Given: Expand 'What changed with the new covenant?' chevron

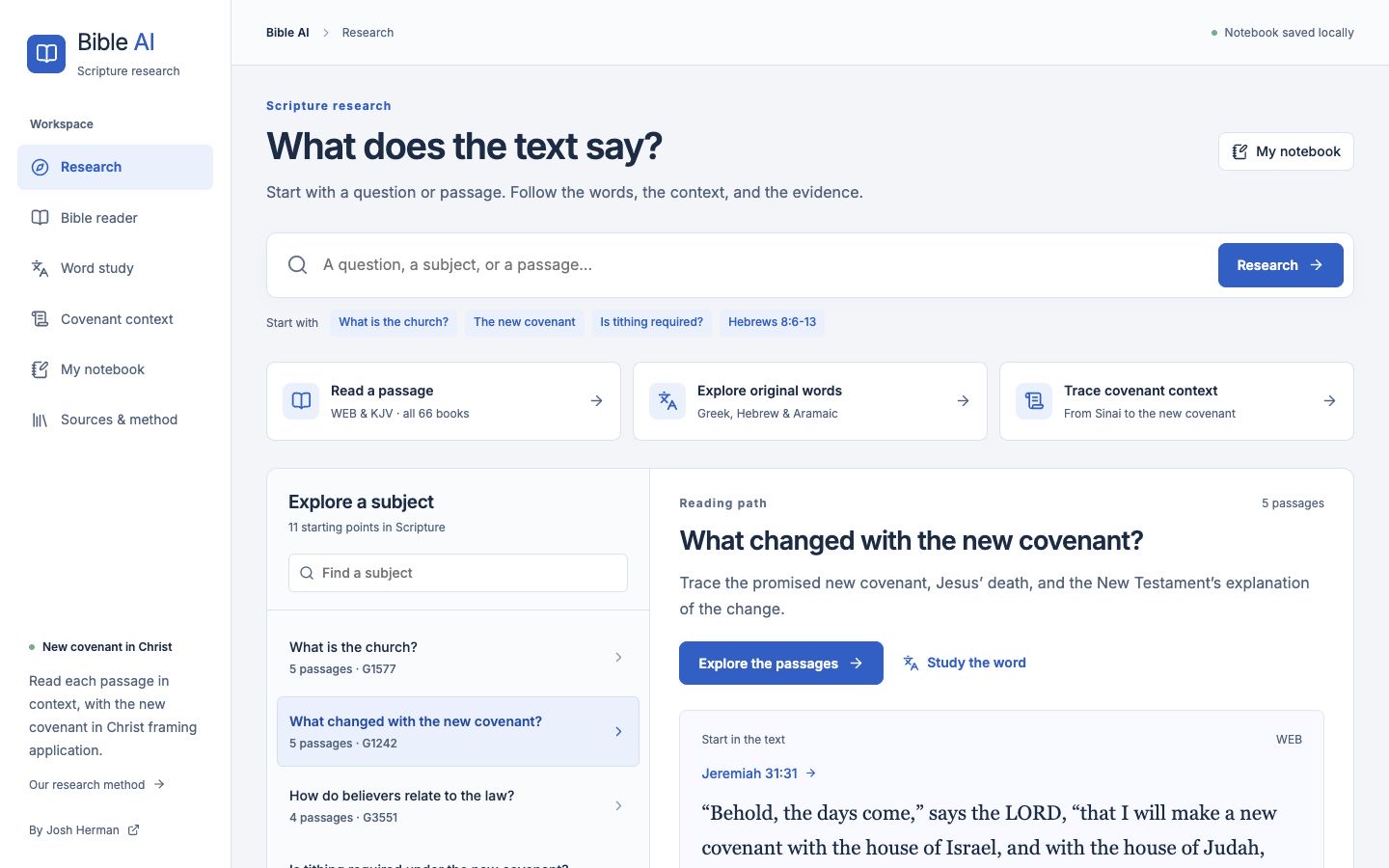Looking at the screenshot, I should (618, 732).
